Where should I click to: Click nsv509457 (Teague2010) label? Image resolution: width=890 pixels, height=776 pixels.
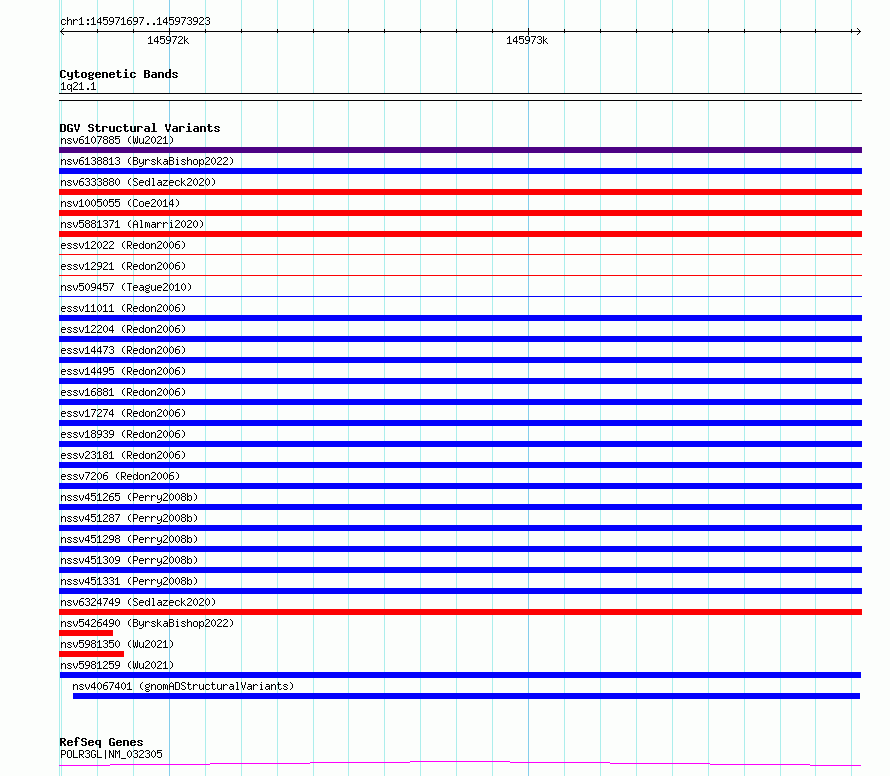(126, 287)
